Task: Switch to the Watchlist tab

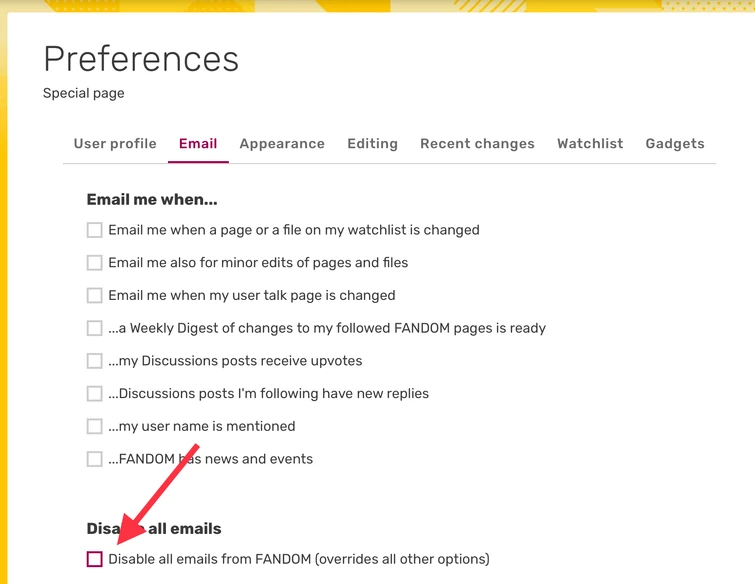Action: (x=590, y=143)
